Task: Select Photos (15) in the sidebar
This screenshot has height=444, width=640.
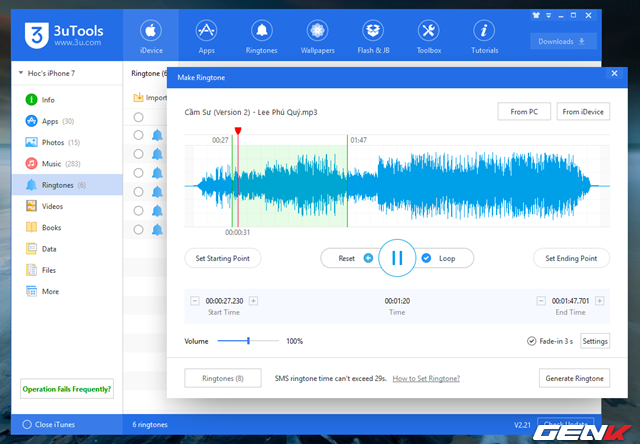Action: [67, 142]
